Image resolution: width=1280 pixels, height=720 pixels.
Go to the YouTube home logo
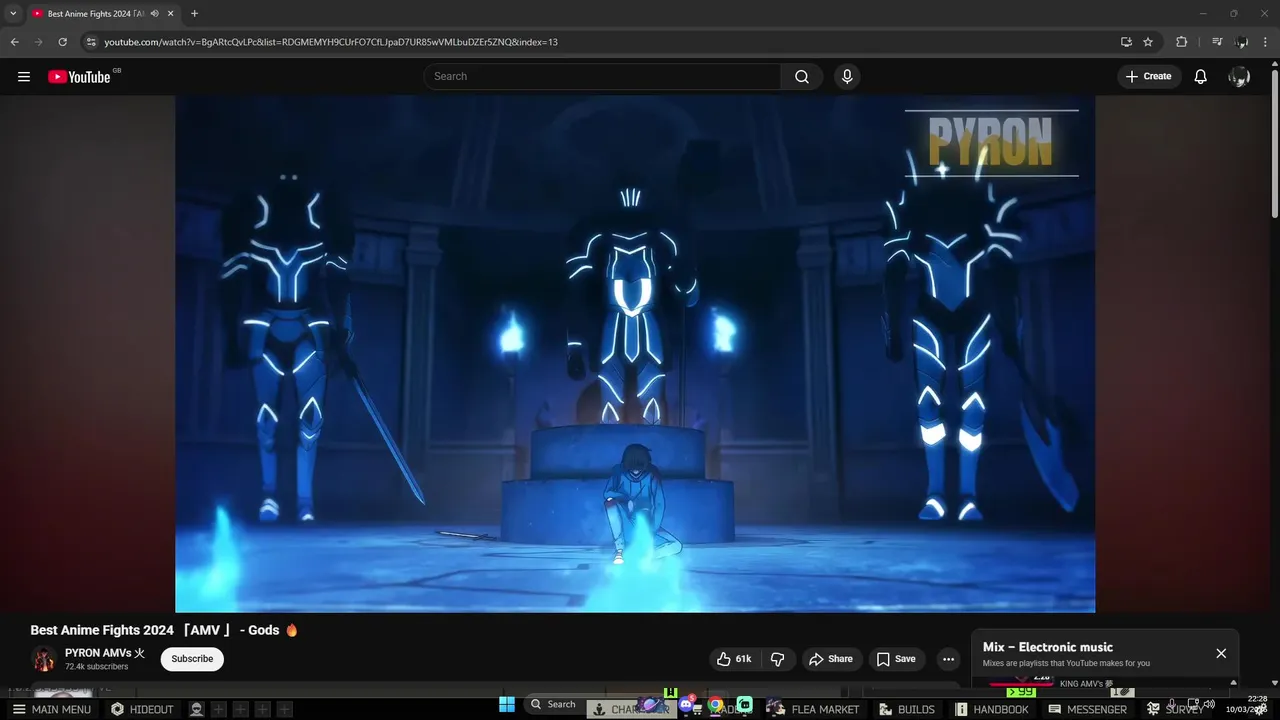(x=79, y=76)
